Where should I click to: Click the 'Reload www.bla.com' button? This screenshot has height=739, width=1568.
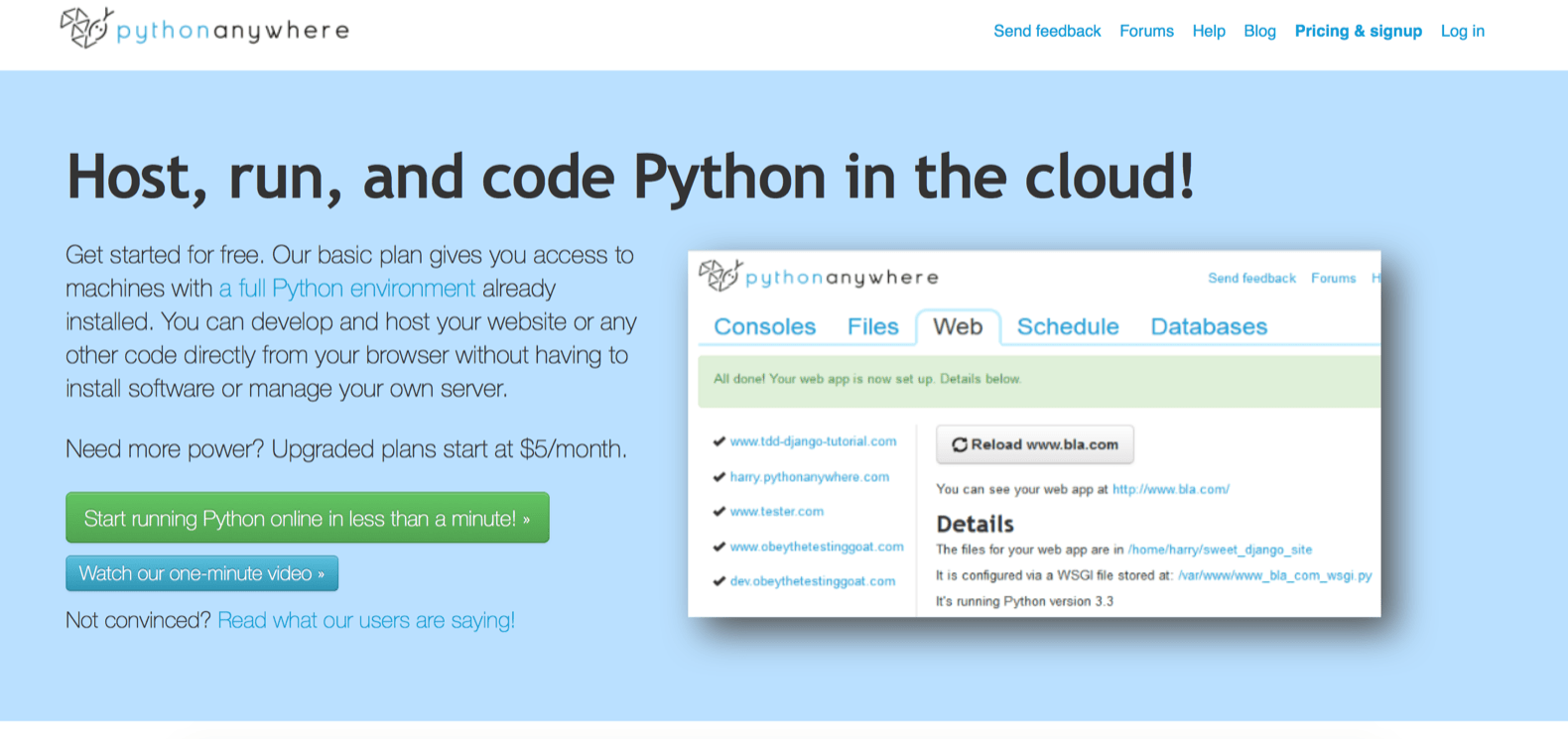1035,444
